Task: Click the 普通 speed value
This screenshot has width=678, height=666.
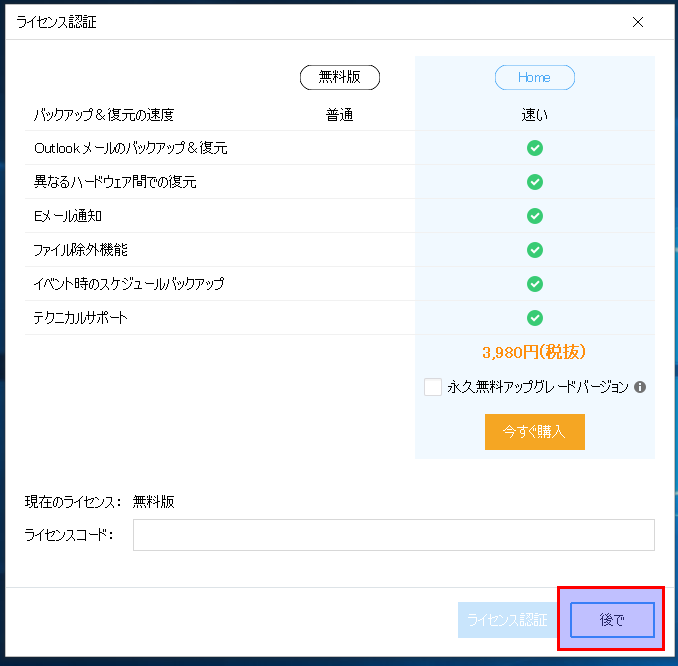Action: (x=339, y=115)
